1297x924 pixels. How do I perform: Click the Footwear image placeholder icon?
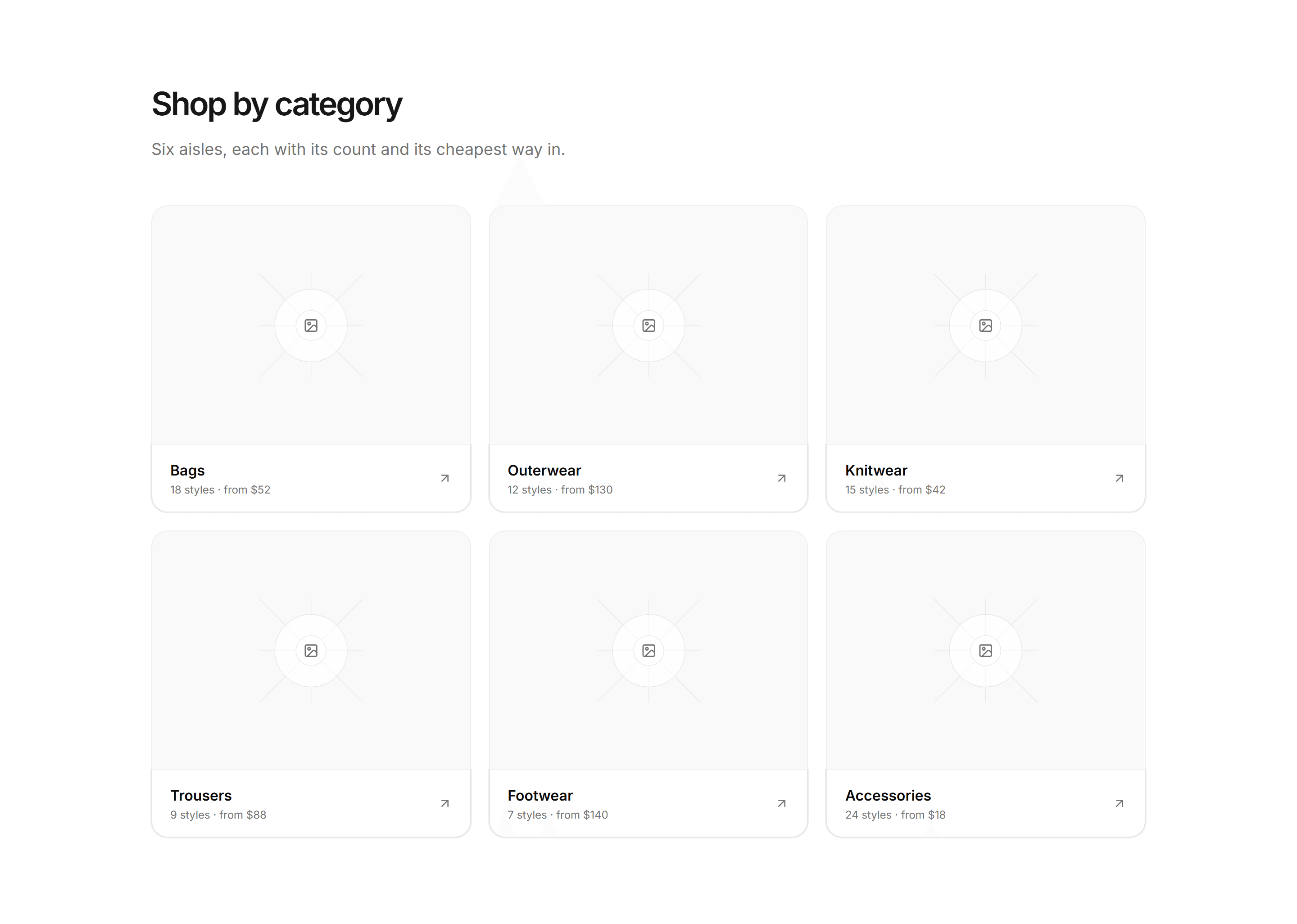(648, 650)
